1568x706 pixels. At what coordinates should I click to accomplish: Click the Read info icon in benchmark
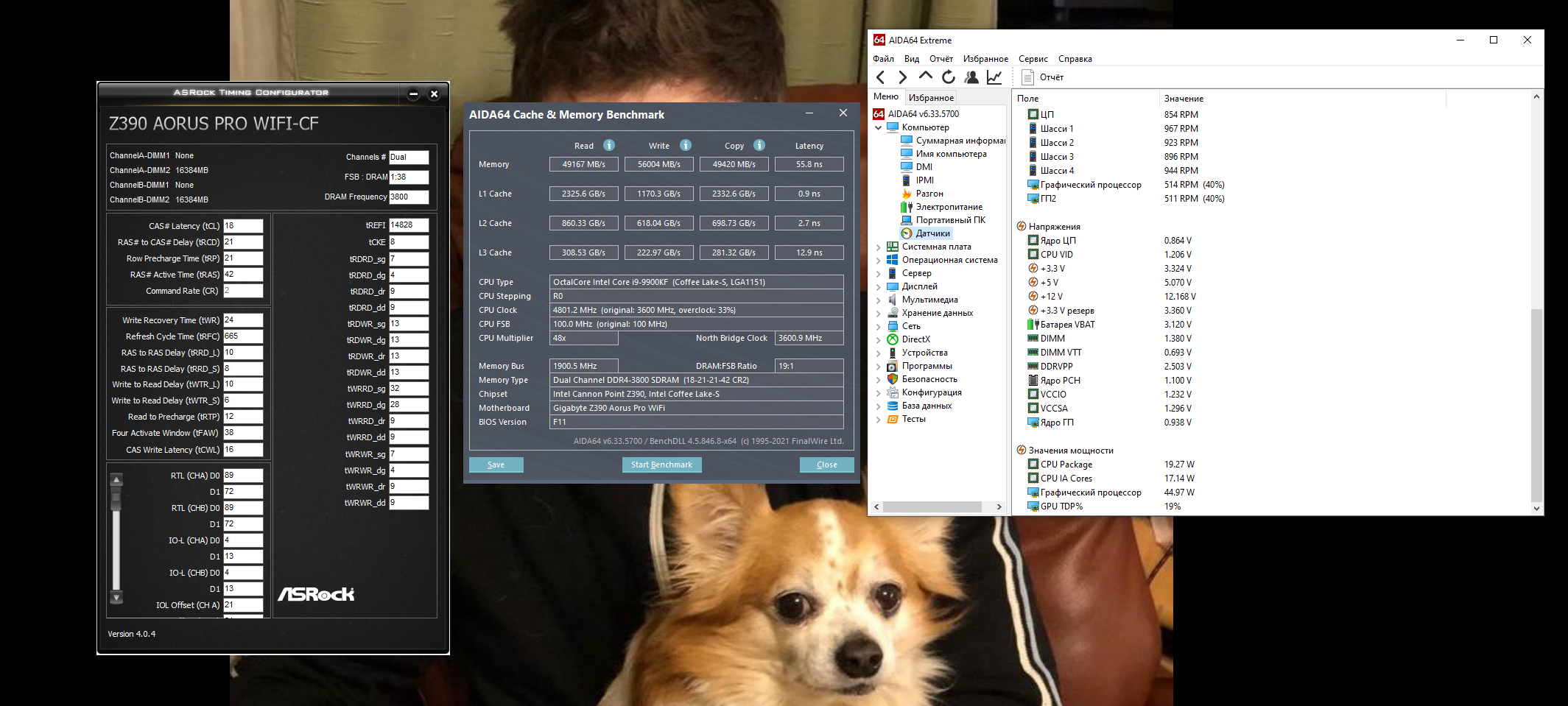609,145
